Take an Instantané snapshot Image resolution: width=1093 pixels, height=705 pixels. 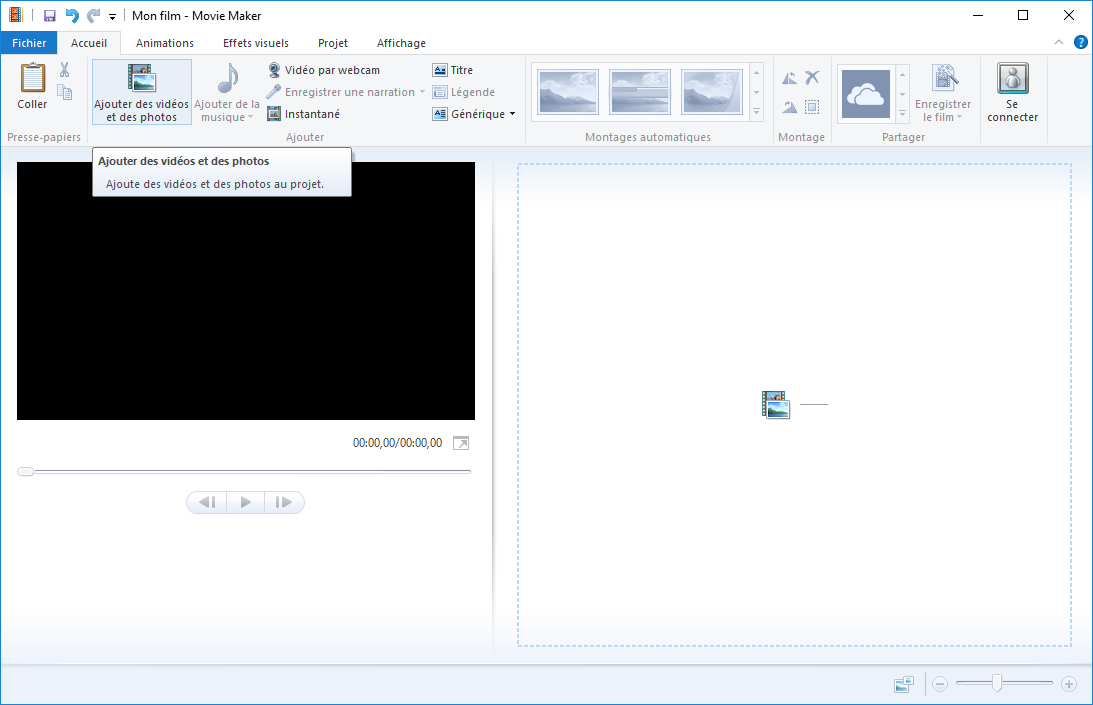304,114
